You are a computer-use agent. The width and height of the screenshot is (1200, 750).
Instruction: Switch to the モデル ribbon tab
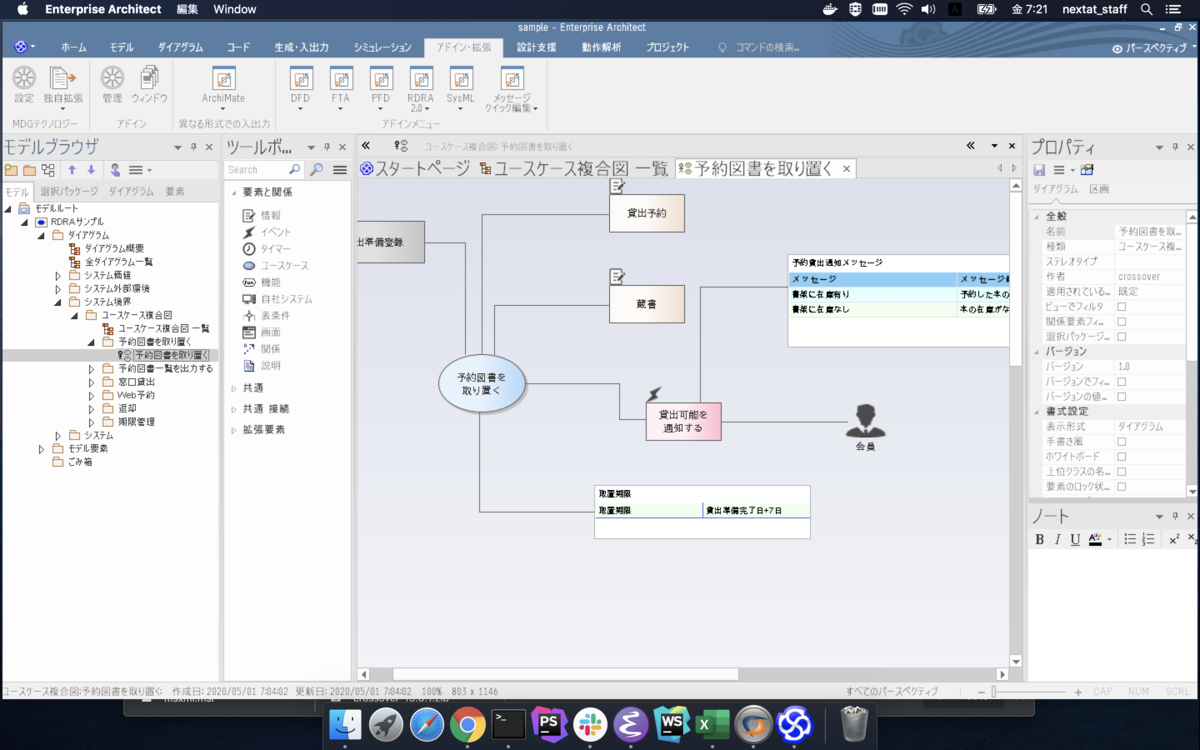click(122, 47)
